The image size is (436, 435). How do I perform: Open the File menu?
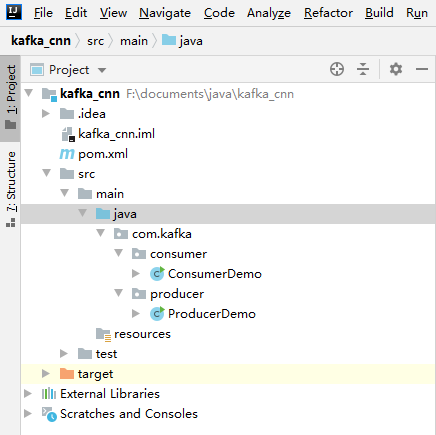pos(43,13)
